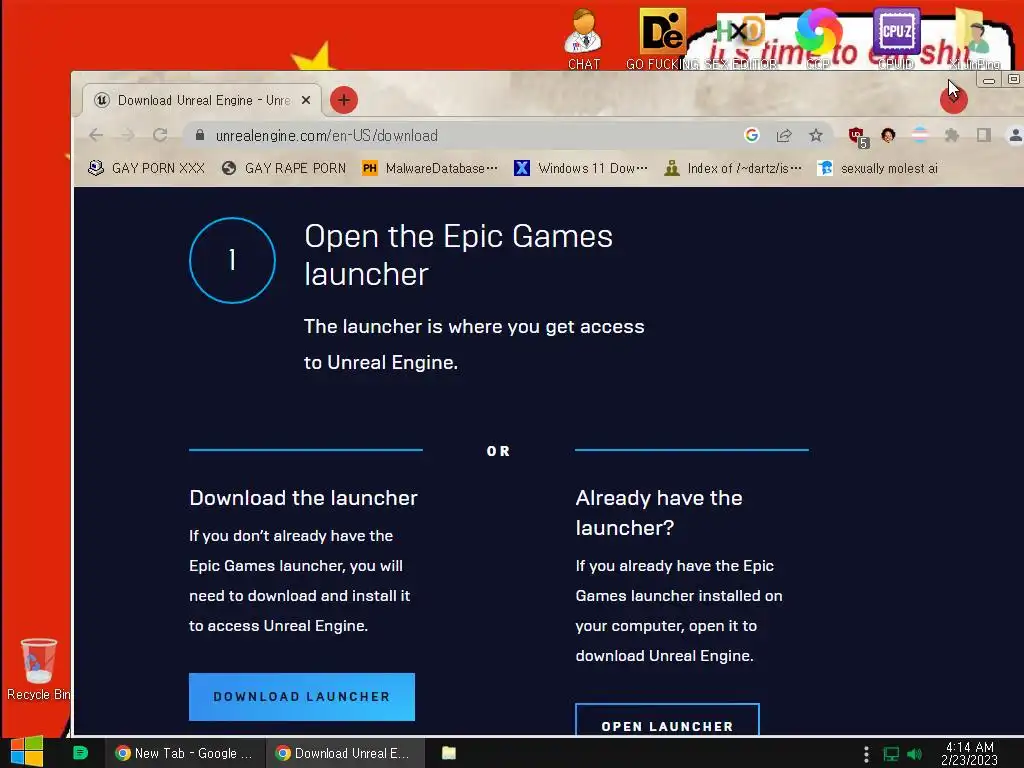Open the taskbar clock showing 4:14 AM
Viewport: 1024px width, 768px height.
969,754
